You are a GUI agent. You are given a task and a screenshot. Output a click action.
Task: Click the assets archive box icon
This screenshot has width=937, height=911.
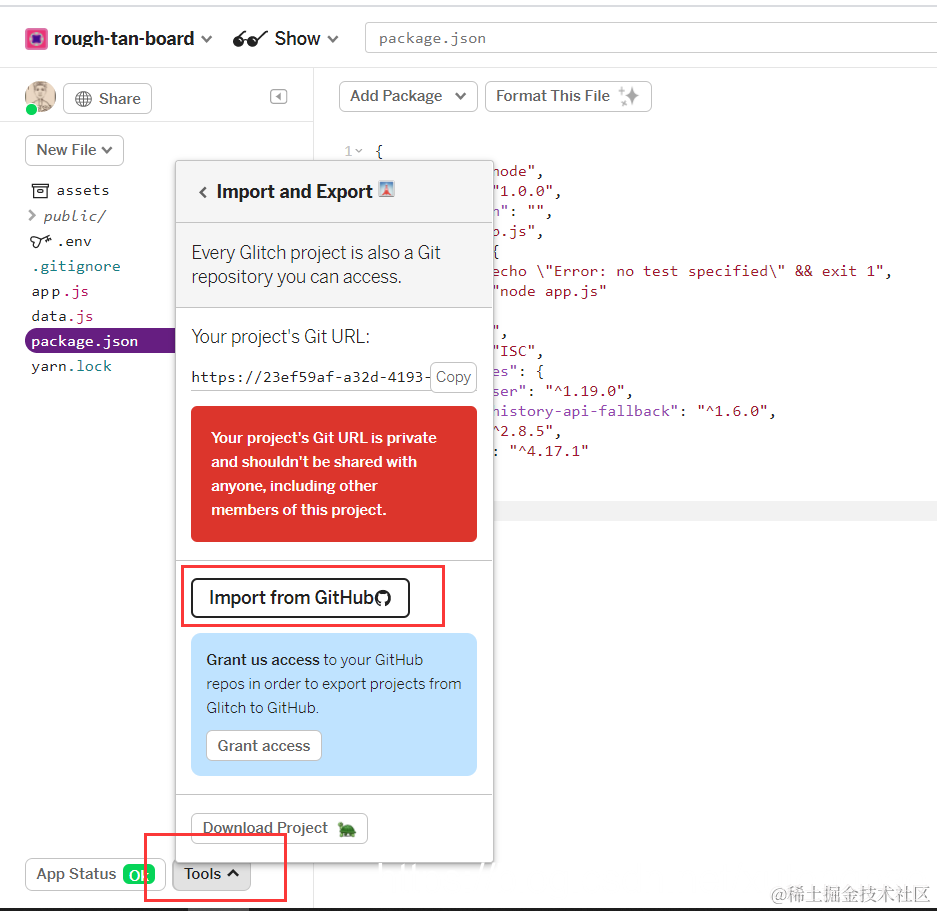[40, 191]
